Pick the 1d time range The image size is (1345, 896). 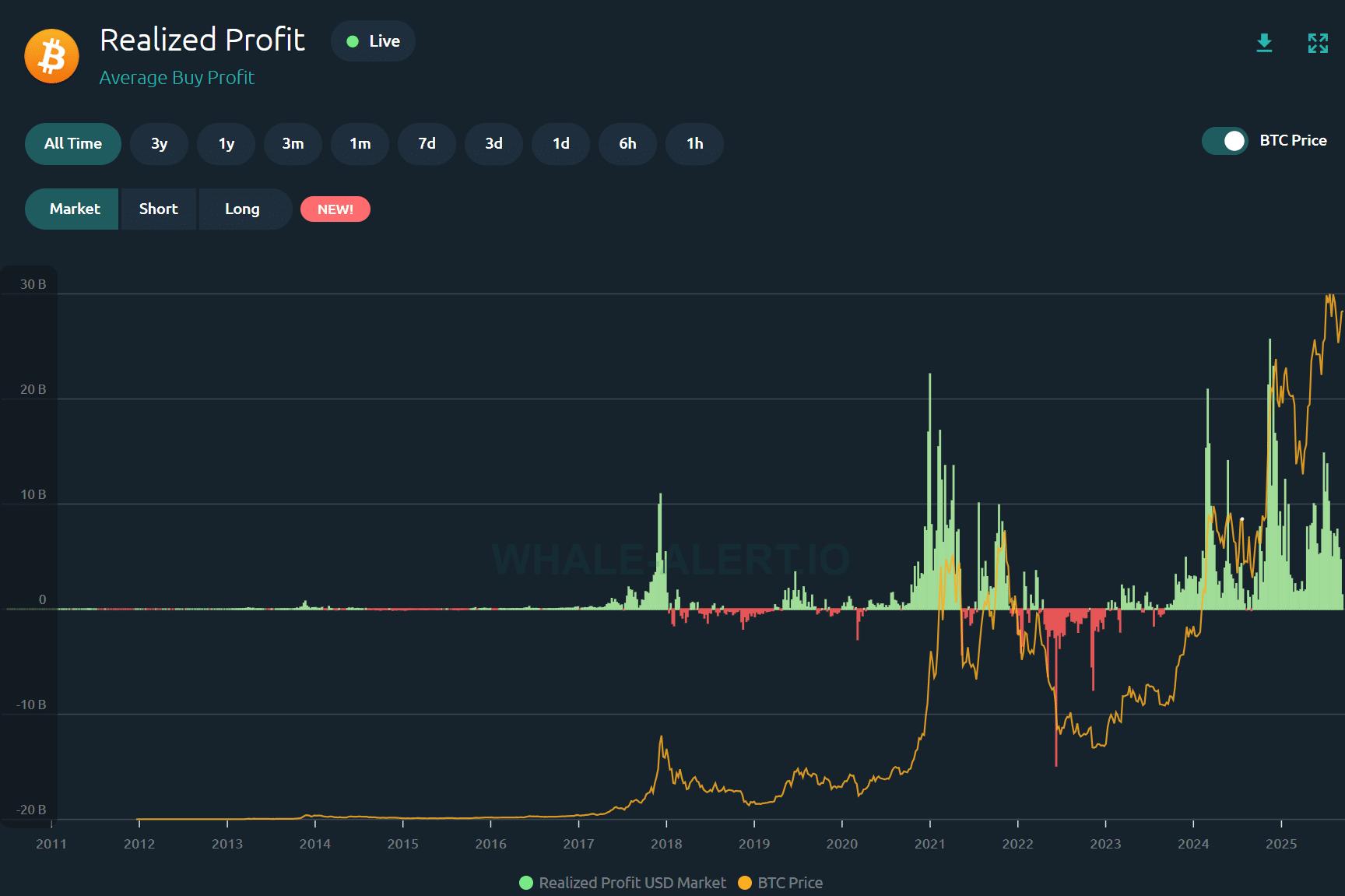[560, 144]
